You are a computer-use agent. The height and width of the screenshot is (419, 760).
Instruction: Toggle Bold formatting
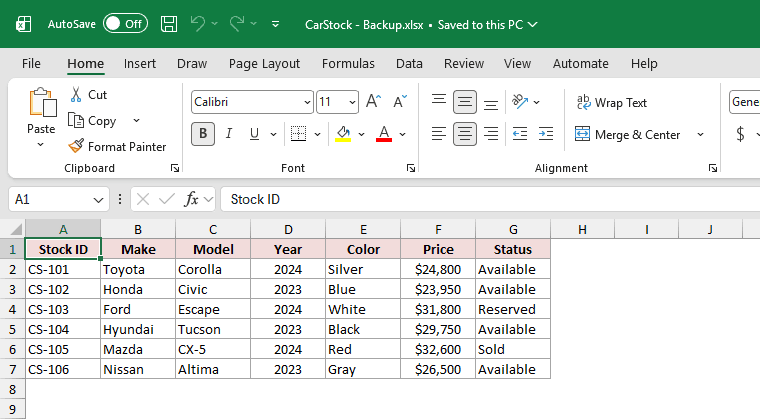pyautogui.click(x=203, y=134)
